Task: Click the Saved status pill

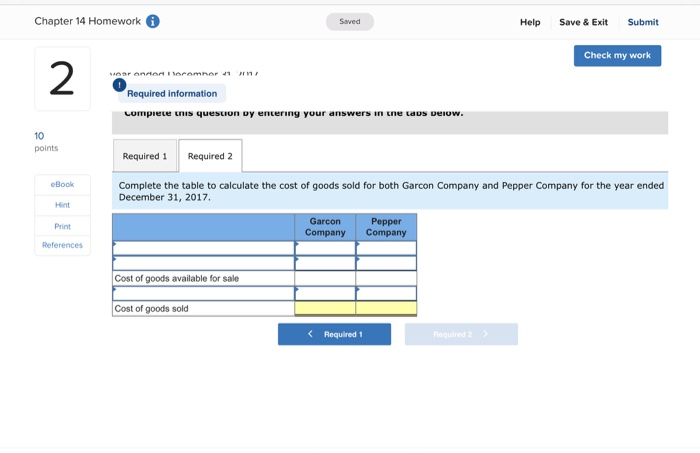Action: (x=350, y=21)
